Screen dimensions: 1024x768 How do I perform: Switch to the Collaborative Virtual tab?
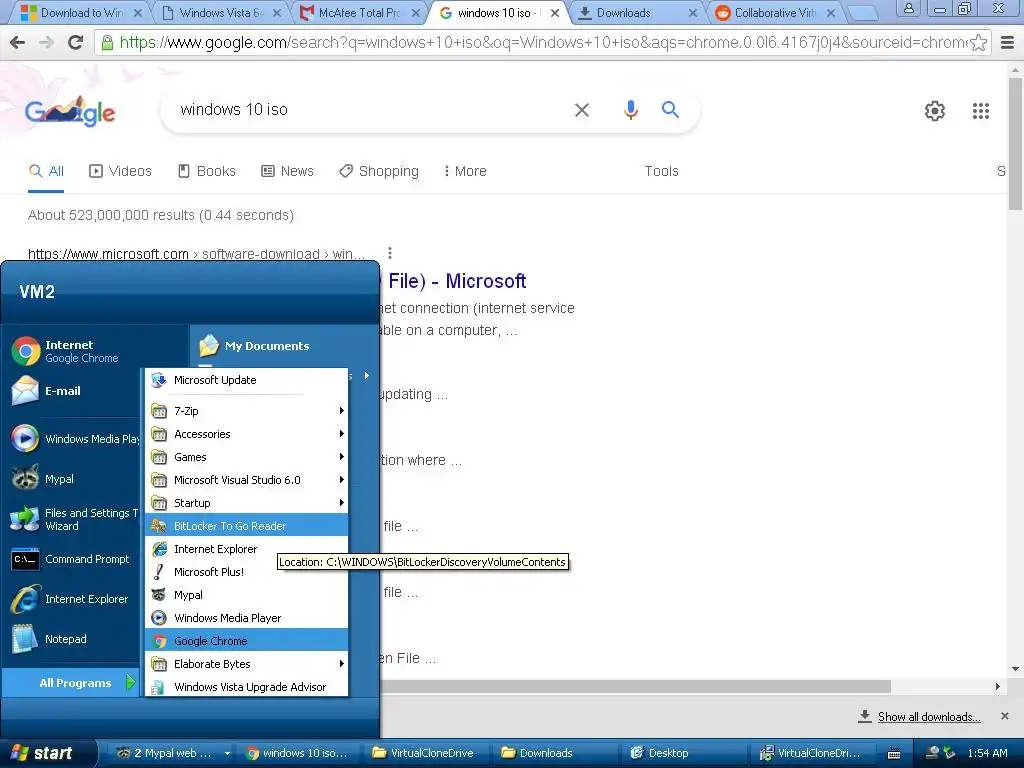click(x=775, y=13)
